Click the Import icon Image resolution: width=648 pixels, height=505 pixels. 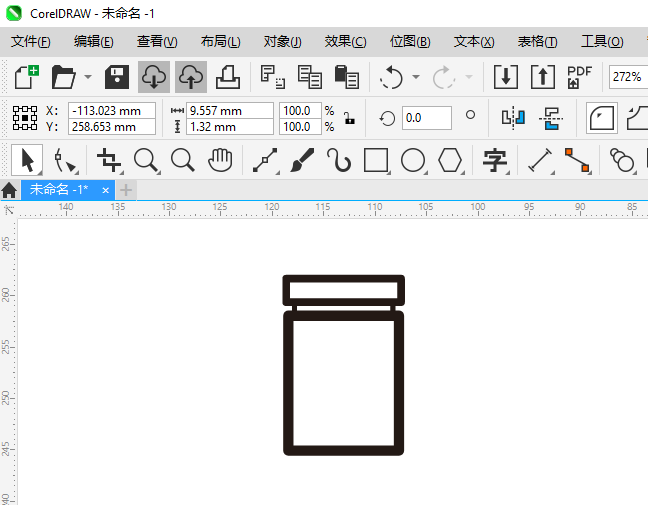[x=506, y=77]
